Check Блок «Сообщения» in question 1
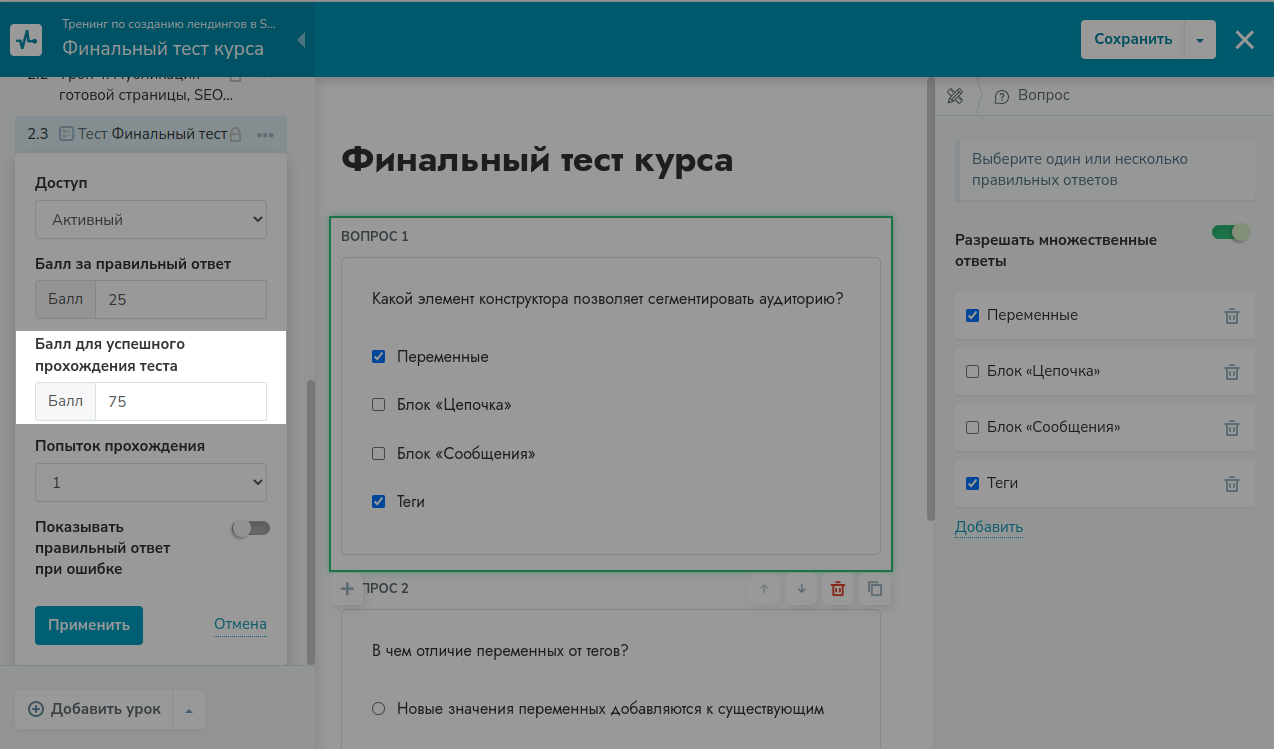Screen dimensions: 1274x749 tap(378, 453)
